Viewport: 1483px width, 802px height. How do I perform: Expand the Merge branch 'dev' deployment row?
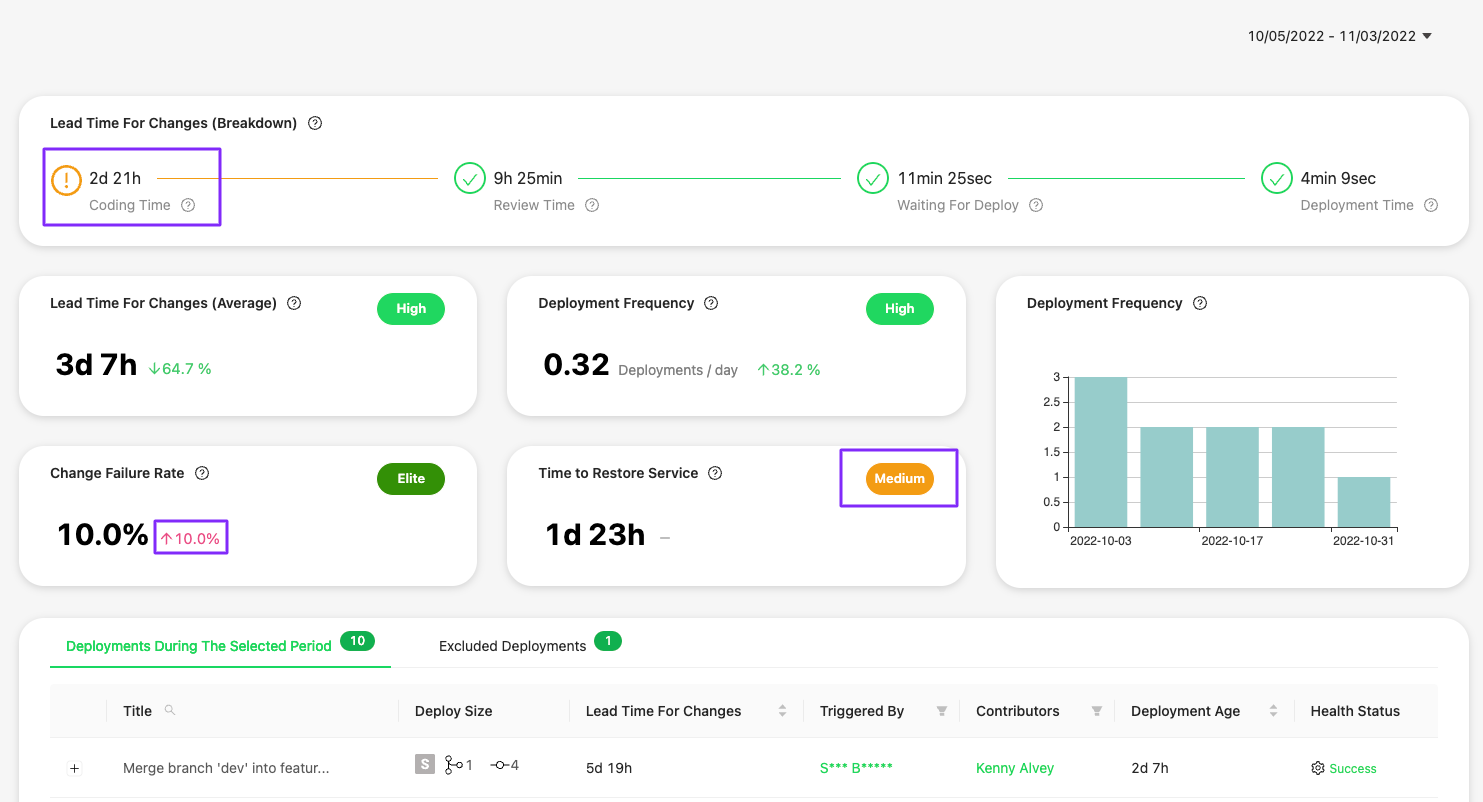pyautogui.click(x=74, y=768)
